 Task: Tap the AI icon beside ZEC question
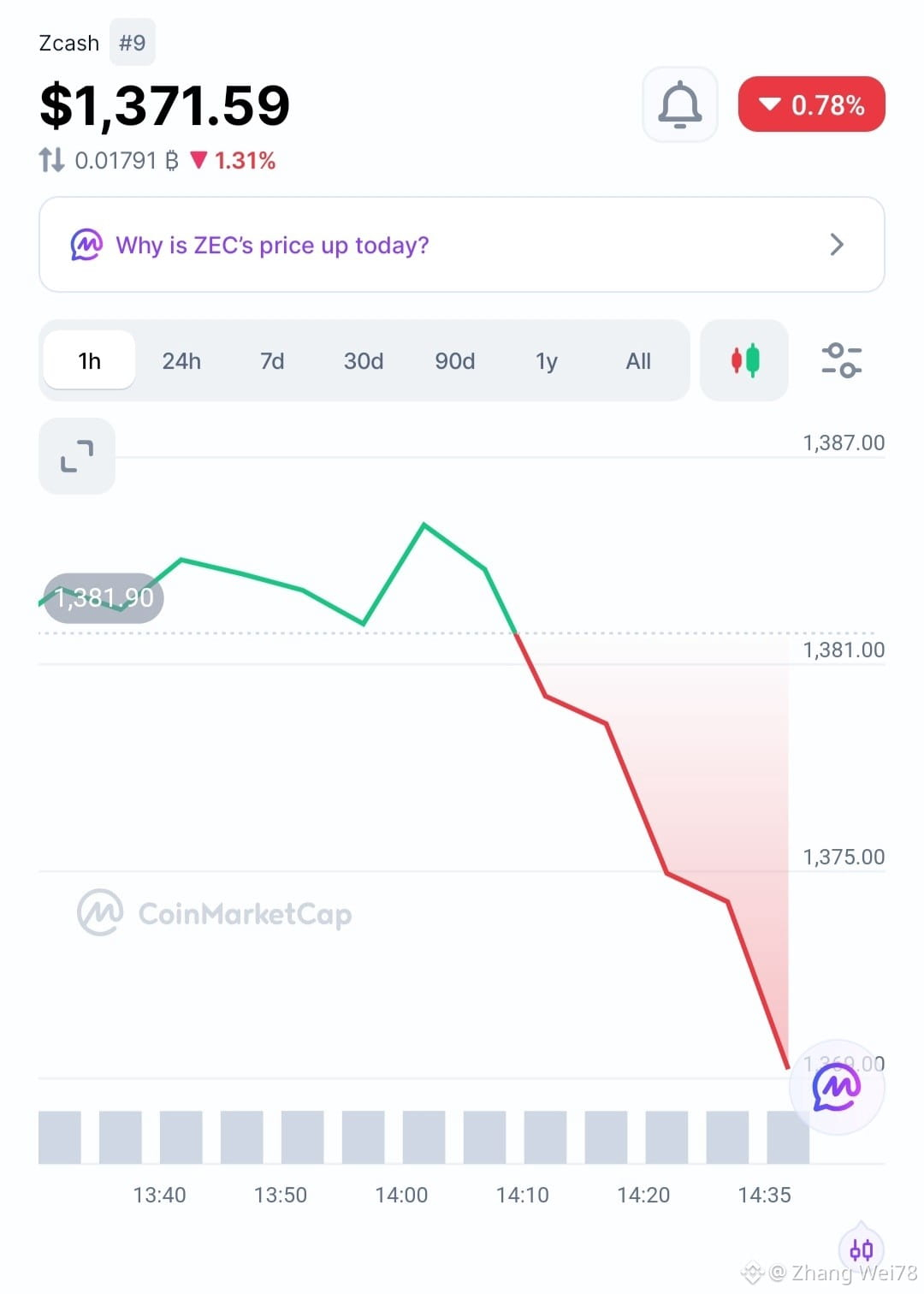click(86, 245)
